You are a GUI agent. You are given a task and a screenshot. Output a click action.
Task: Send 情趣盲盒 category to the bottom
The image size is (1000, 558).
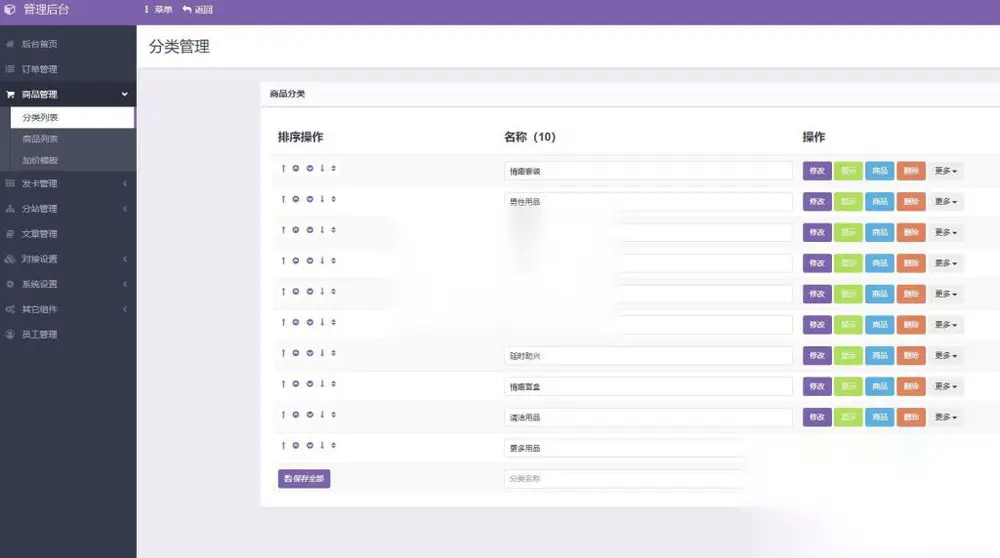pos(322,384)
